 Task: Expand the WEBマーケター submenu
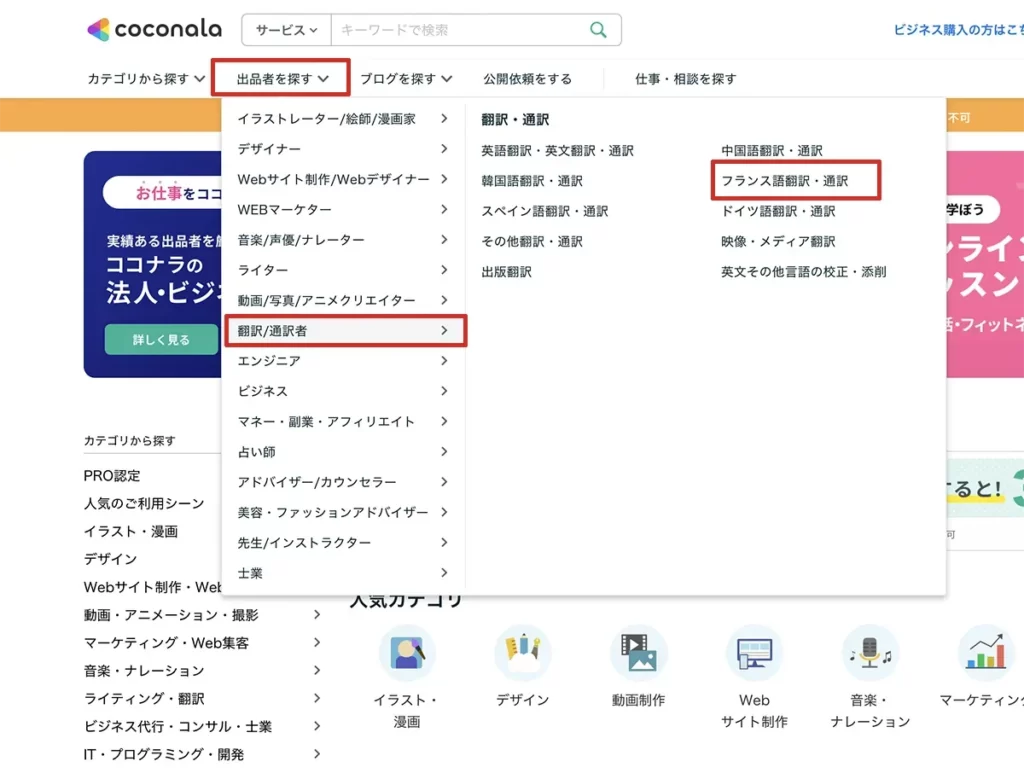[x=344, y=210]
